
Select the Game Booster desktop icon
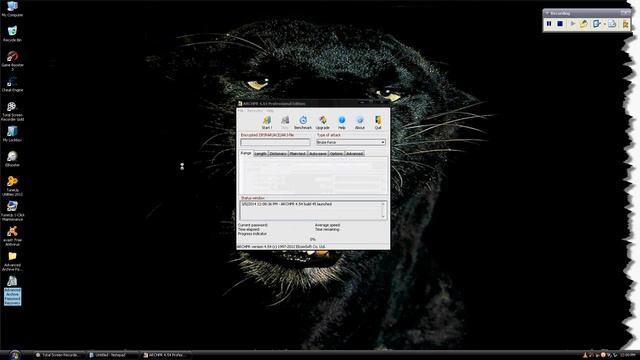point(12,61)
